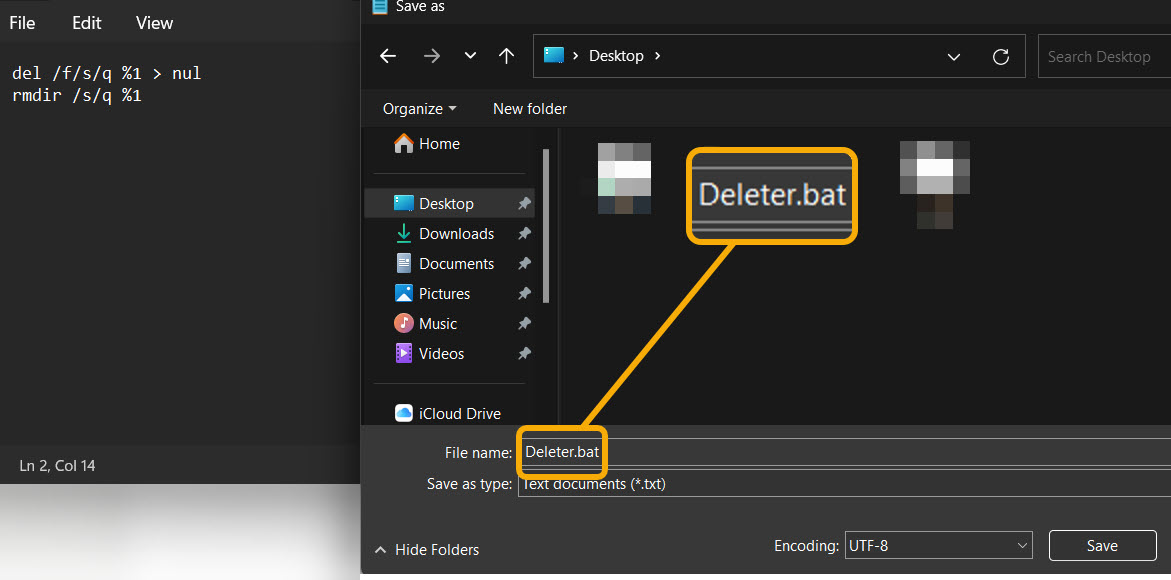Click the Save button
Image resolution: width=1171 pixels, height=580 pixels.
click(x=1102, y=545)
